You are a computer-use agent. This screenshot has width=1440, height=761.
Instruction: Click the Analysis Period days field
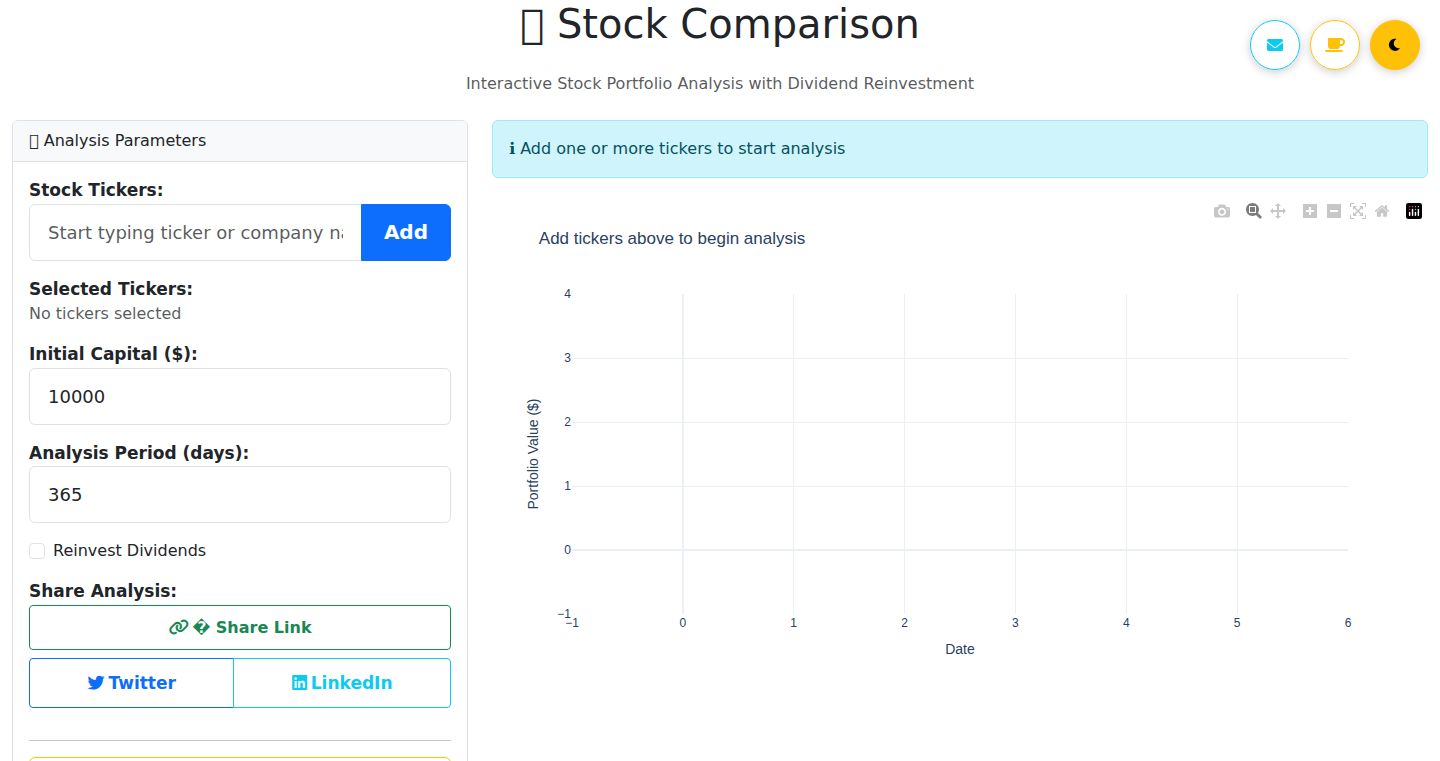240,494
